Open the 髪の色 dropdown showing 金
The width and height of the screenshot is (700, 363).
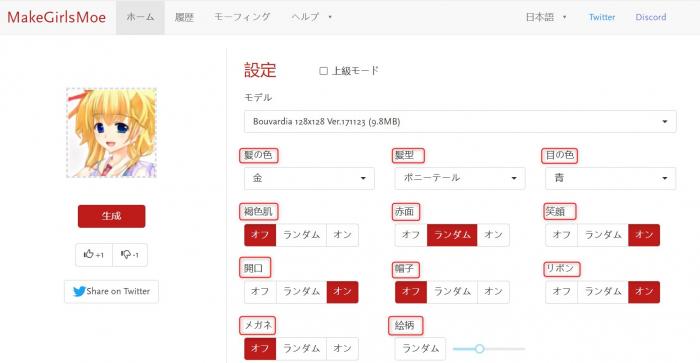(x=309, y=178)
